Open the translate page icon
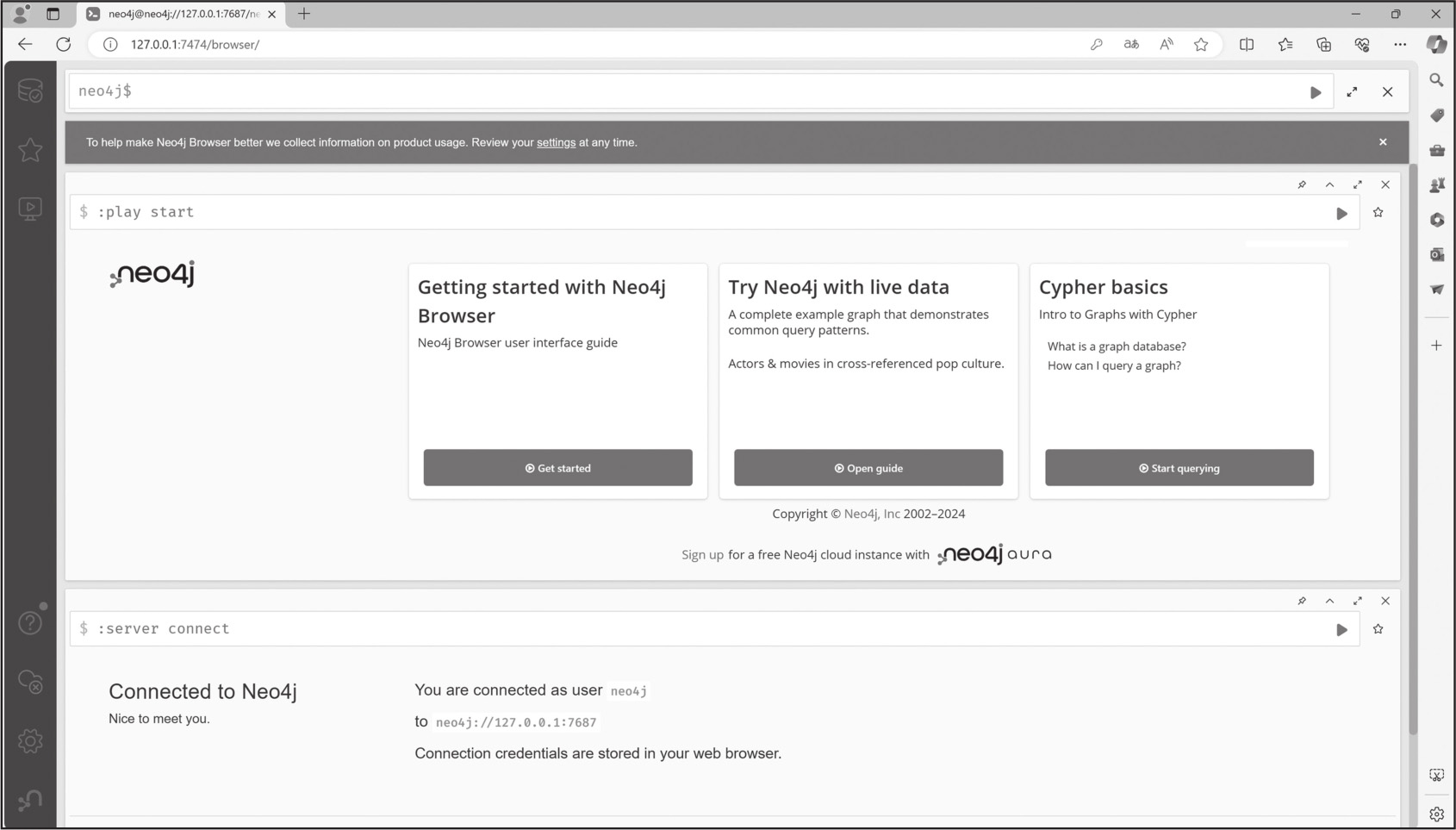 click(x=1131, y=45)
